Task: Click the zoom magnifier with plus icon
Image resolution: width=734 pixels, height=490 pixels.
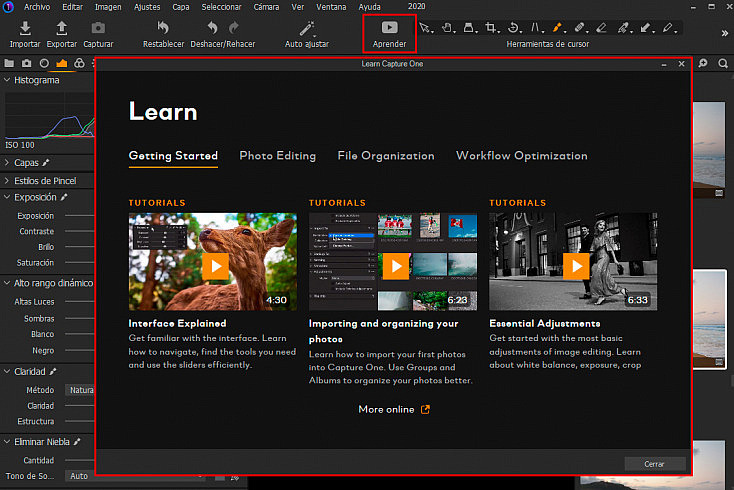Action: click(703, 63)
